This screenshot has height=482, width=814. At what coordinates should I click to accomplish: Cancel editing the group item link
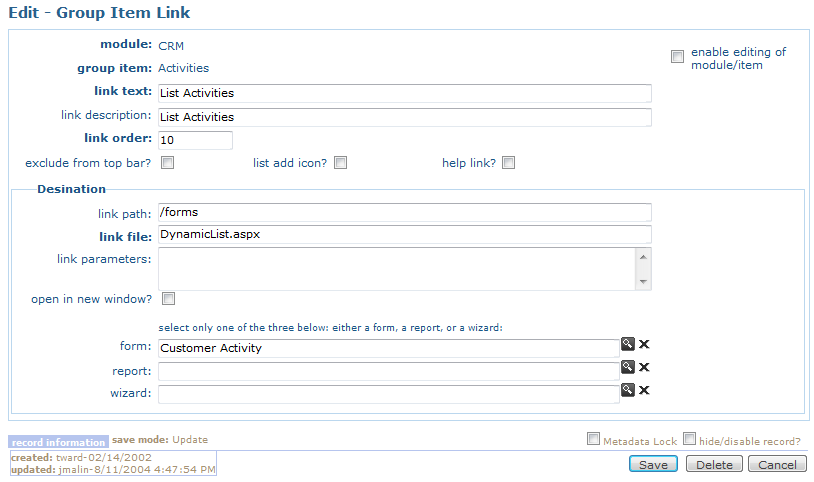click(x=777, y=464)
